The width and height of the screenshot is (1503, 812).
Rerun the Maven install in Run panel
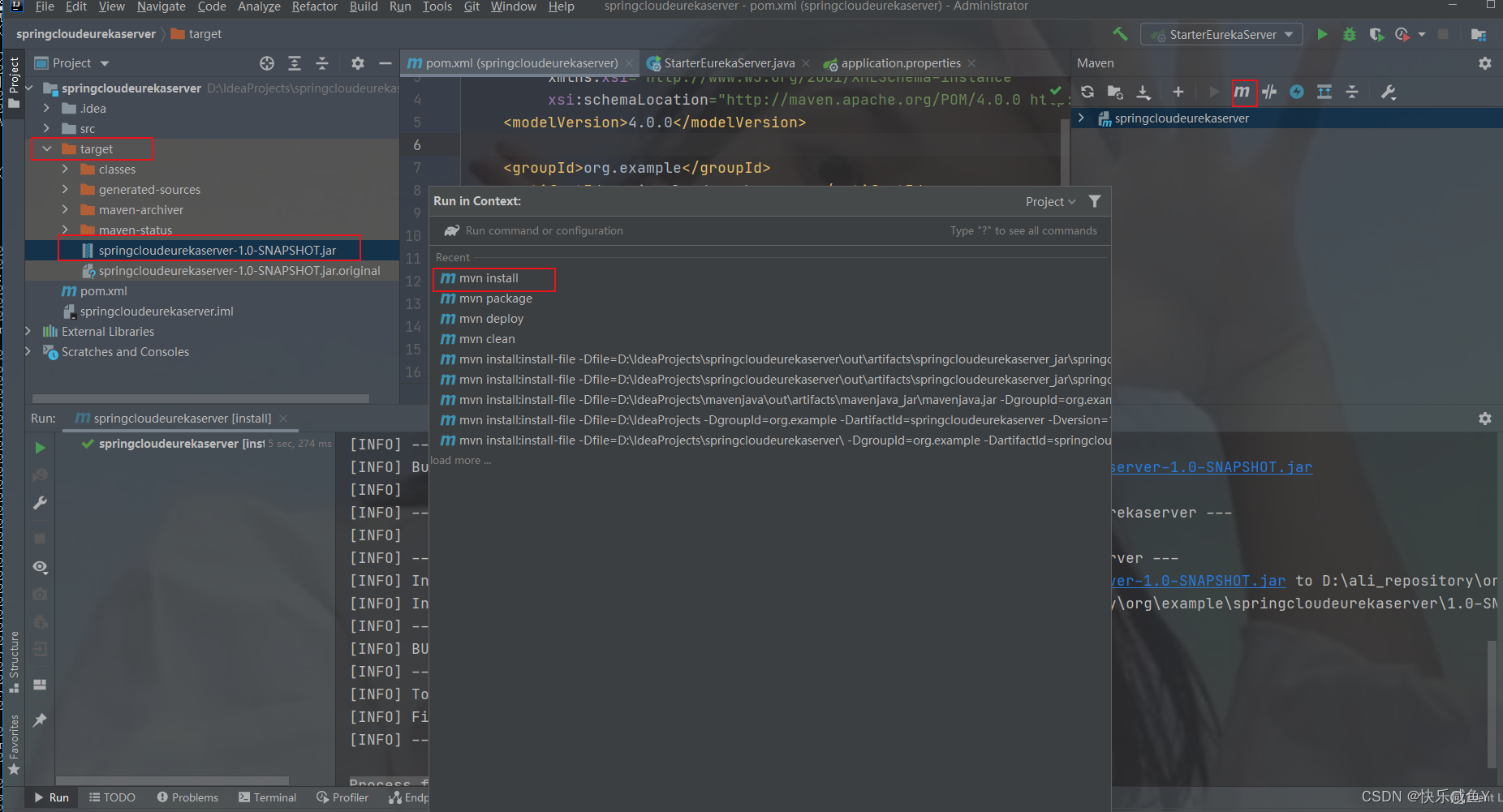tap(40, 448)
